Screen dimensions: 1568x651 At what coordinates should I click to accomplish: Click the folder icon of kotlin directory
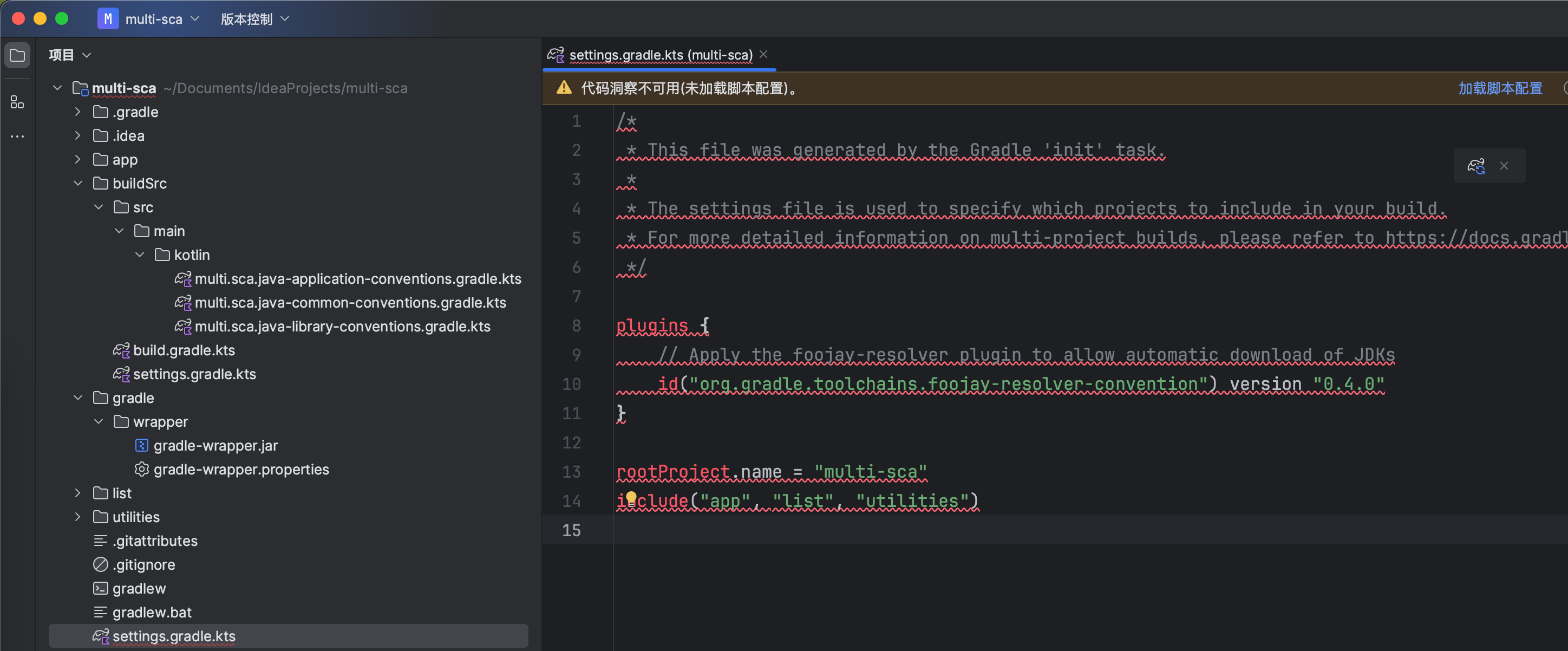tap(162, 255)
